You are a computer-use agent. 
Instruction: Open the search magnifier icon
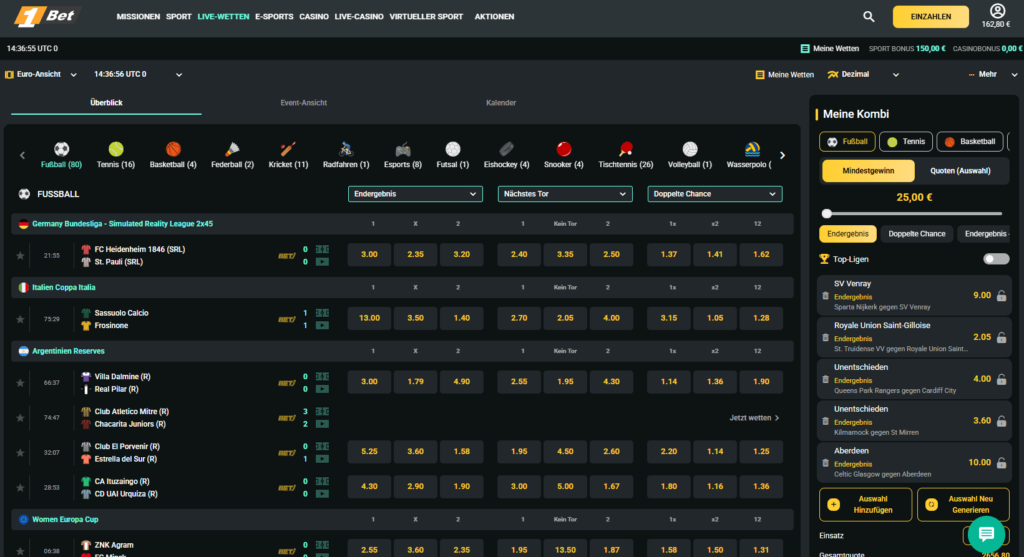coord(869,17)
